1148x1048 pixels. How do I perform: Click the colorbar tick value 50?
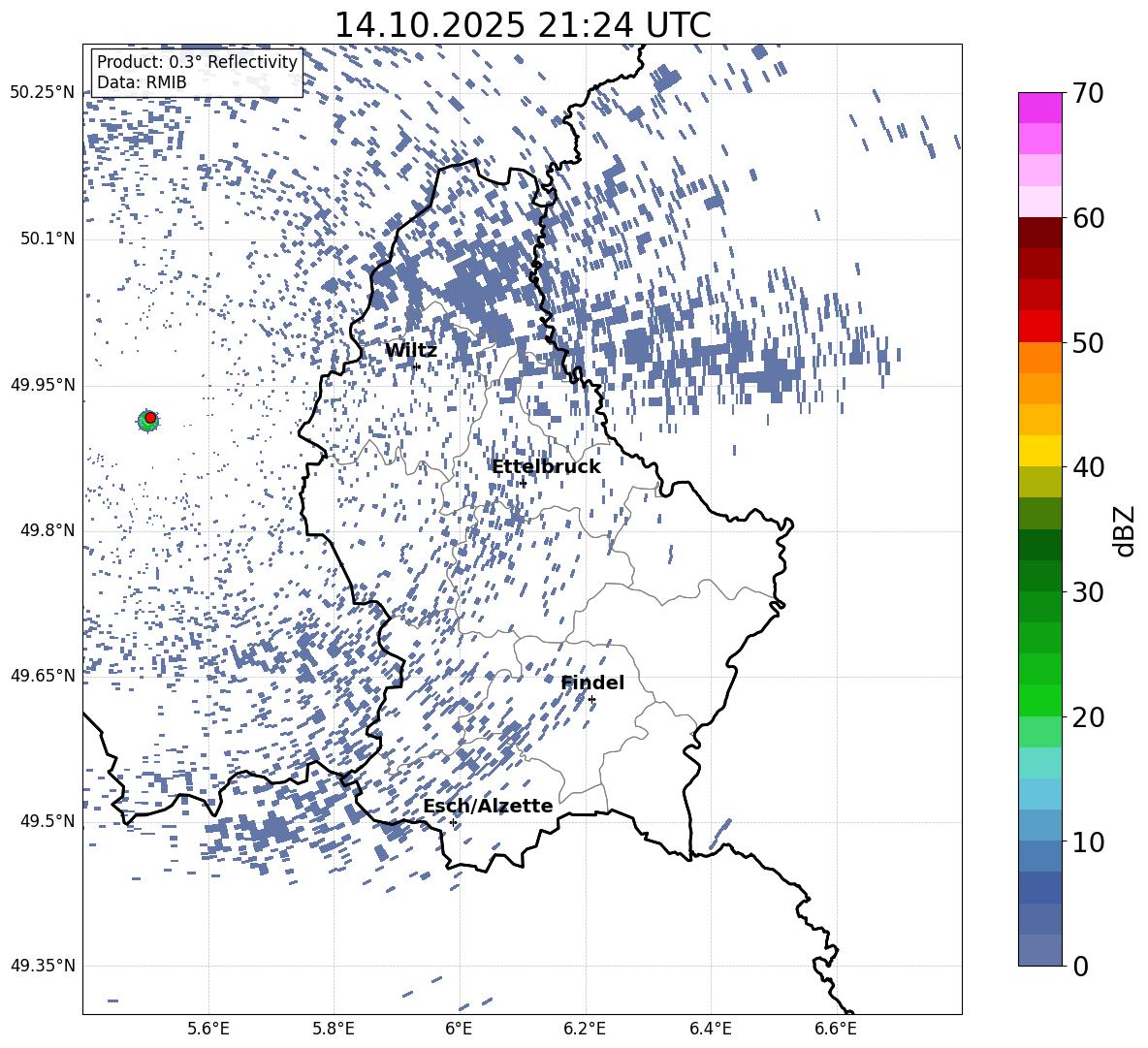click(1088, 343)
